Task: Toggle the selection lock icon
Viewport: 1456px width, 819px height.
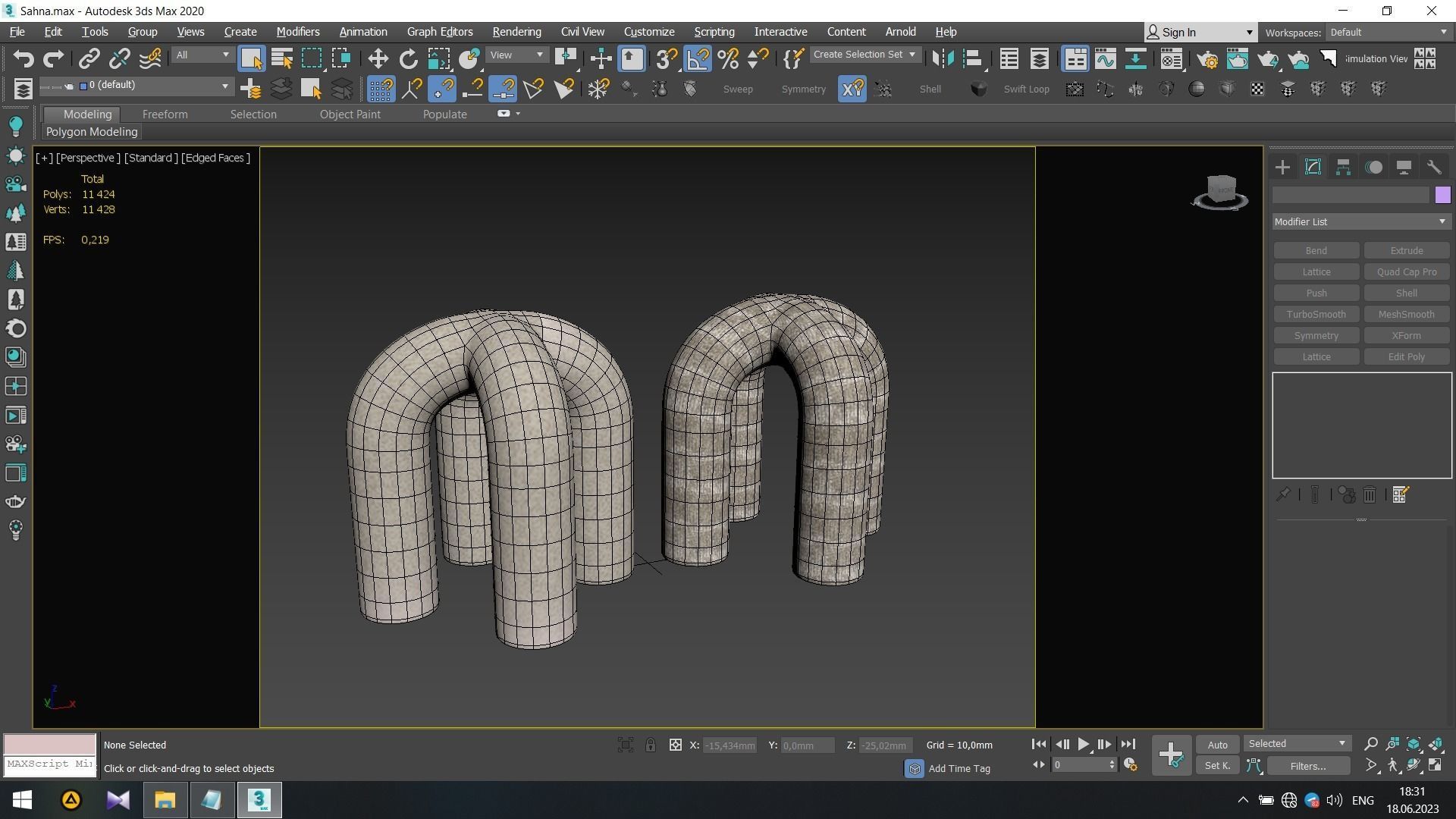Action: click(x=650, y=745)
